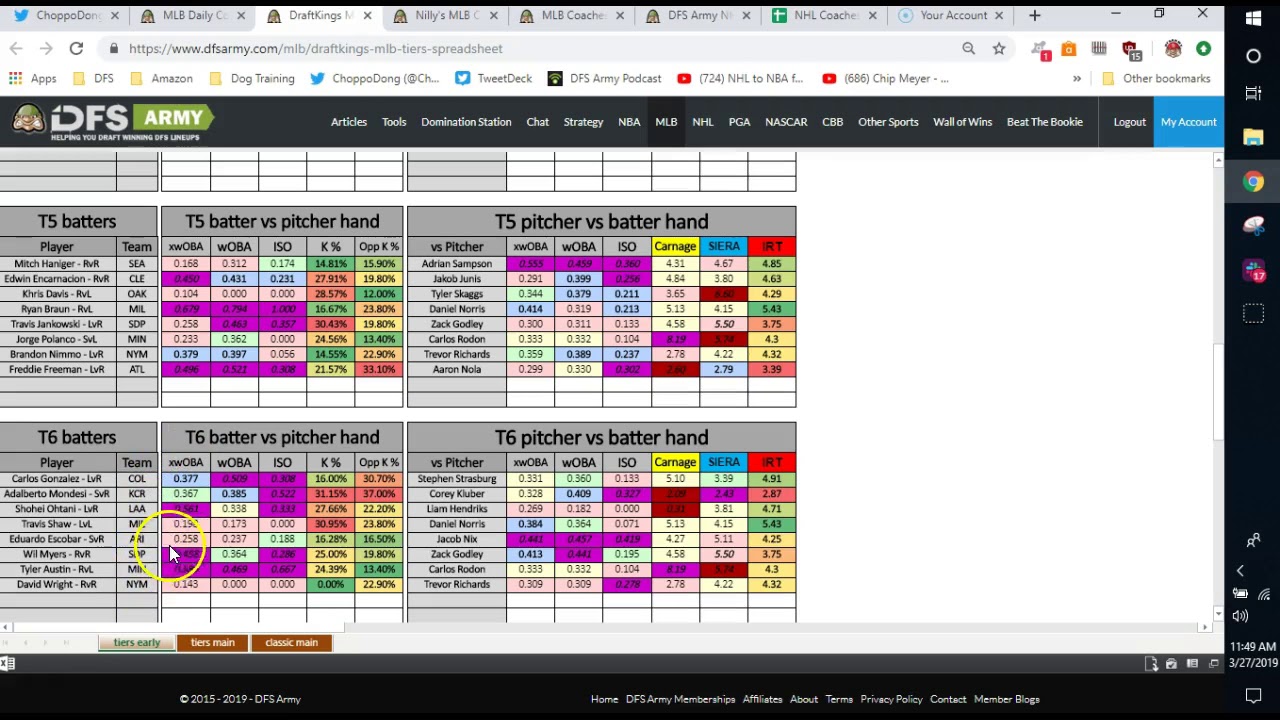Open the Dog Training bookmark folder
Viewport: 1280px width, 720px height.
click(251, 78)
